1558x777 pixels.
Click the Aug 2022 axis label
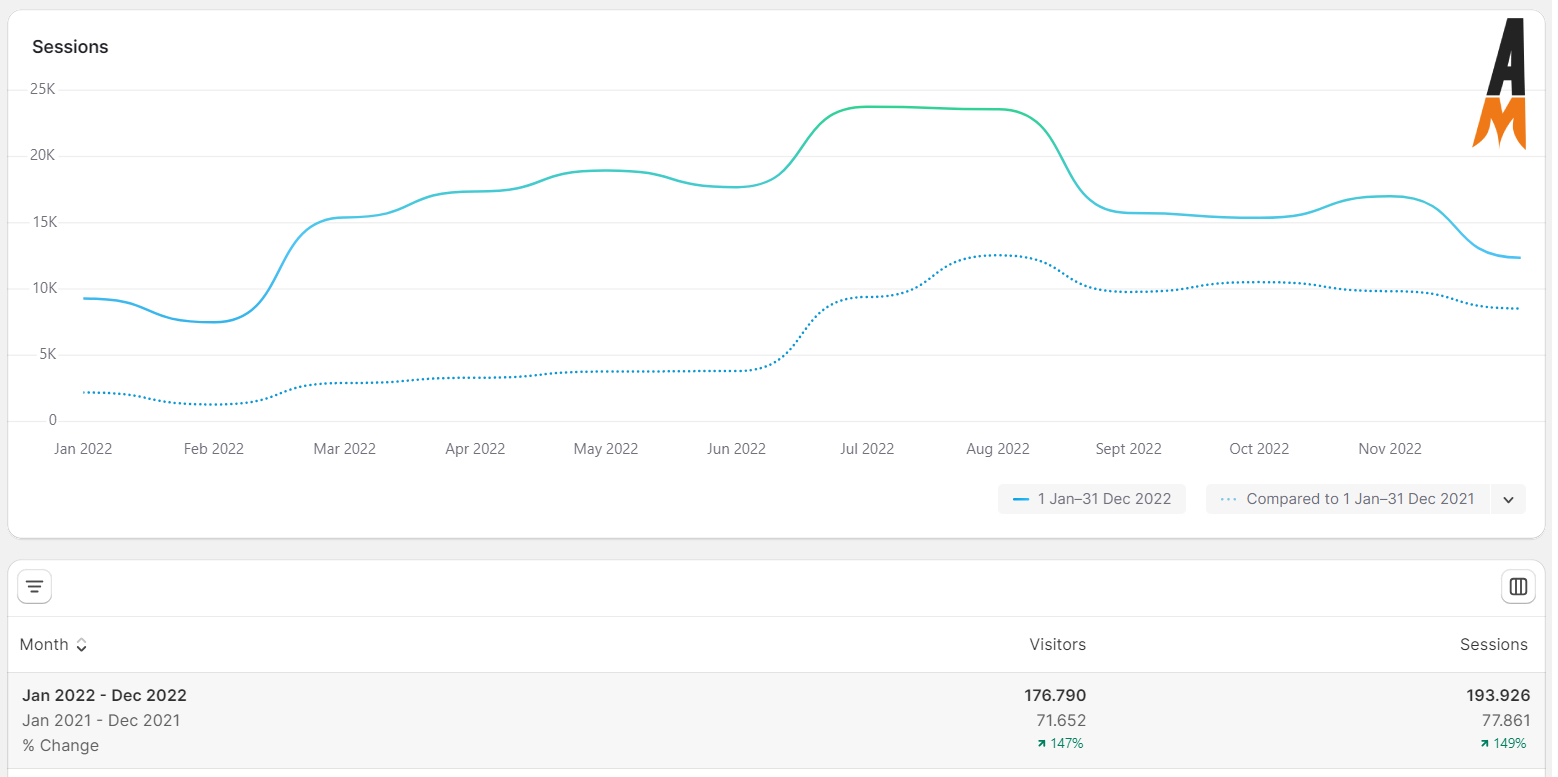tap(998, 449)
